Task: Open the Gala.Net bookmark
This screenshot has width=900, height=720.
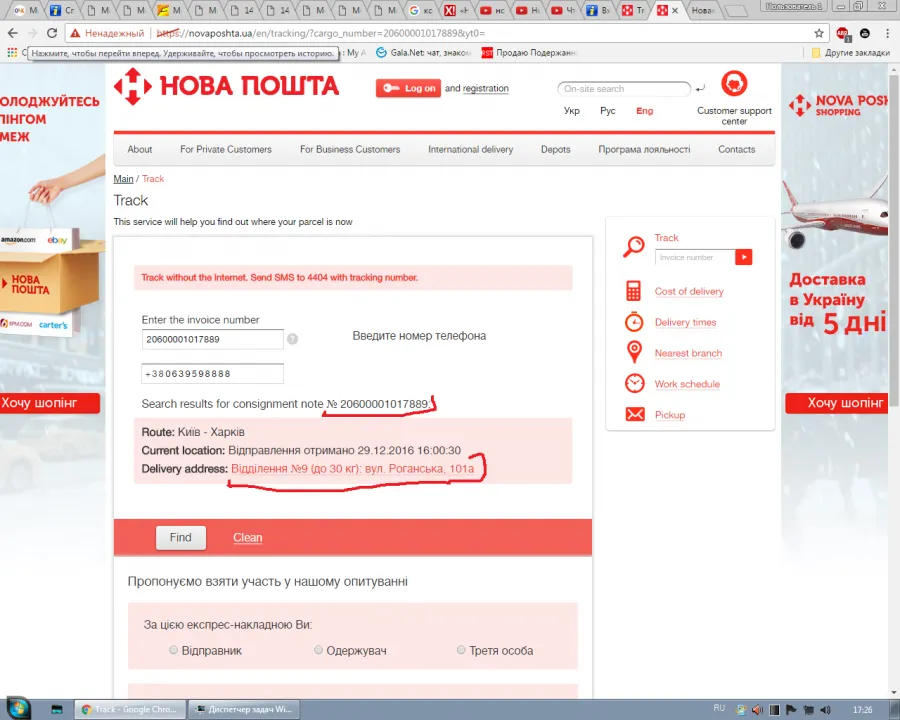Action: point(424,53)
